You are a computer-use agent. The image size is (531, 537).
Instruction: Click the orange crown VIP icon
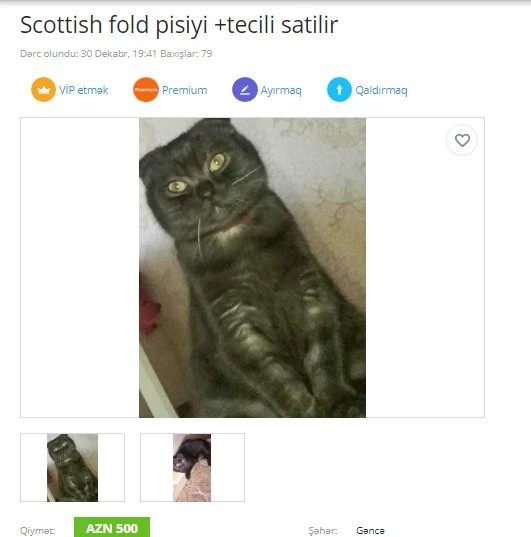[43, 90]
